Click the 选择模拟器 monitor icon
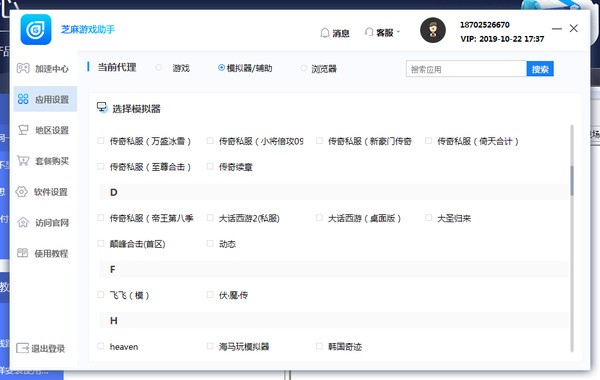The width and height of the screenshot is (600, 380). coord(102,108)
